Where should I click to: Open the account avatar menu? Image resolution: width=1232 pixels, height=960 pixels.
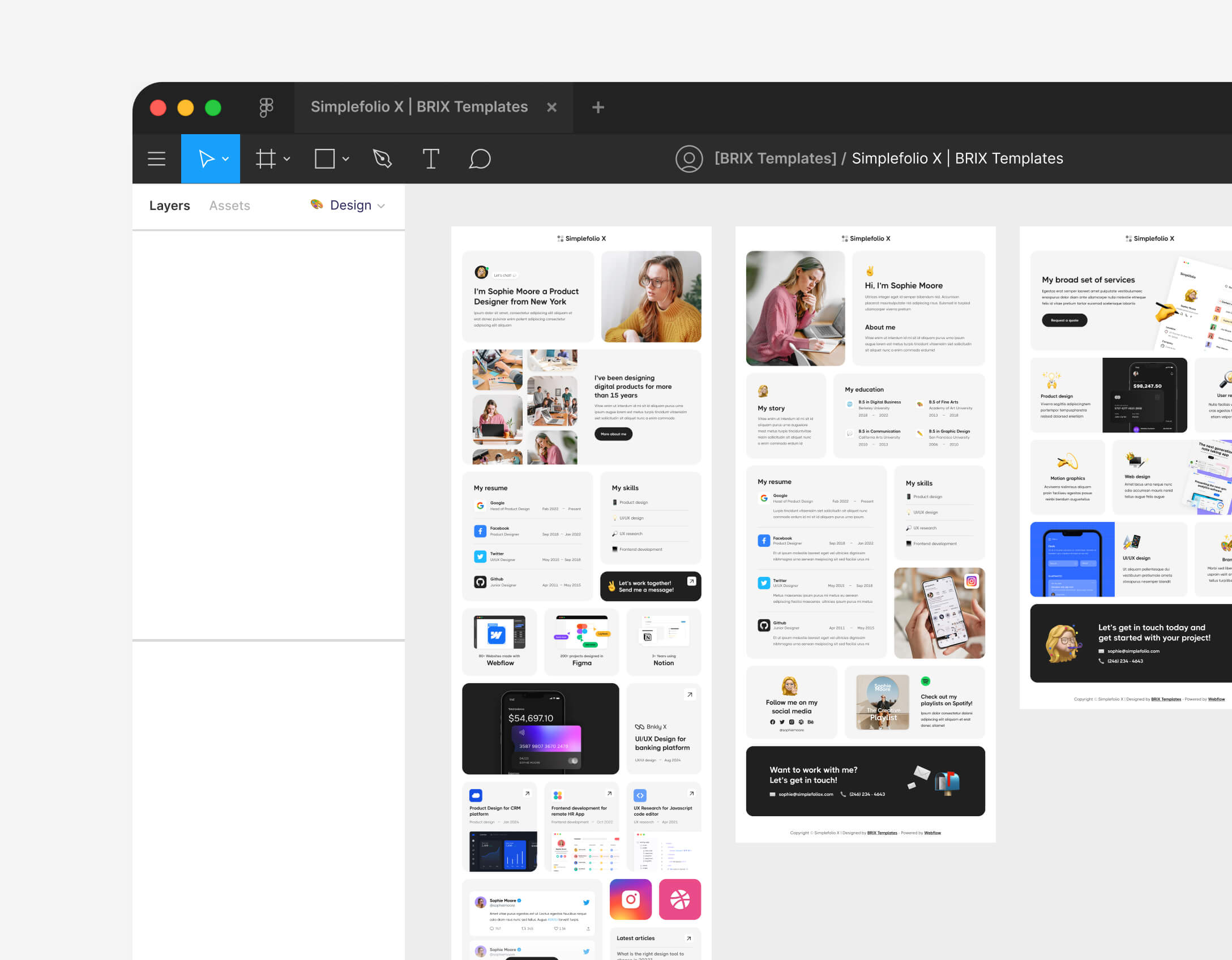click(690, 158)
